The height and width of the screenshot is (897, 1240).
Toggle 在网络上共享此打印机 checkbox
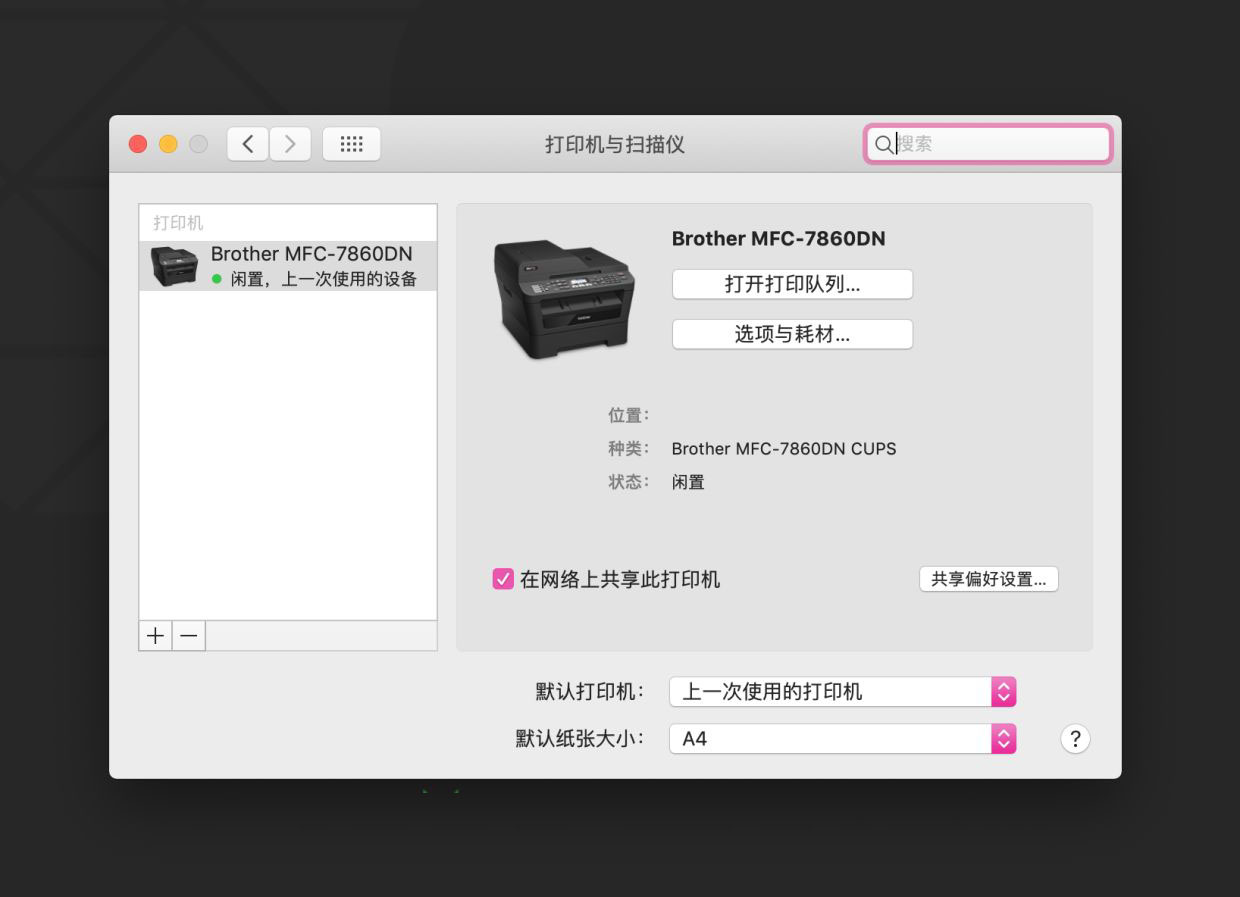pyautogui.click(x=503, y=579)
